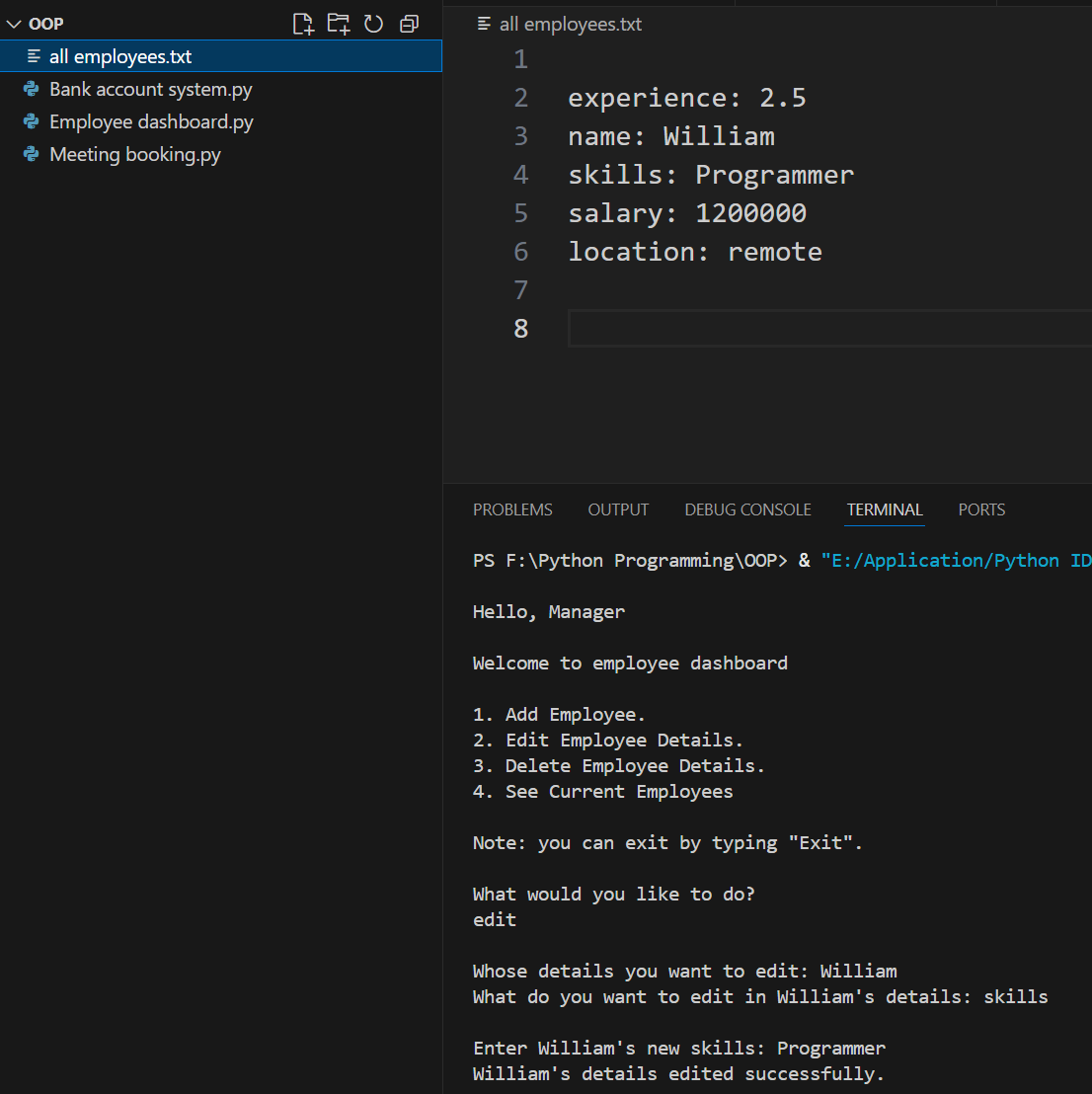Click Python icon beside Meeting booking.py
Image resolution: width=1092 pixels, height=1094 pixels.
pyautogui.click(x=32, y=154)
